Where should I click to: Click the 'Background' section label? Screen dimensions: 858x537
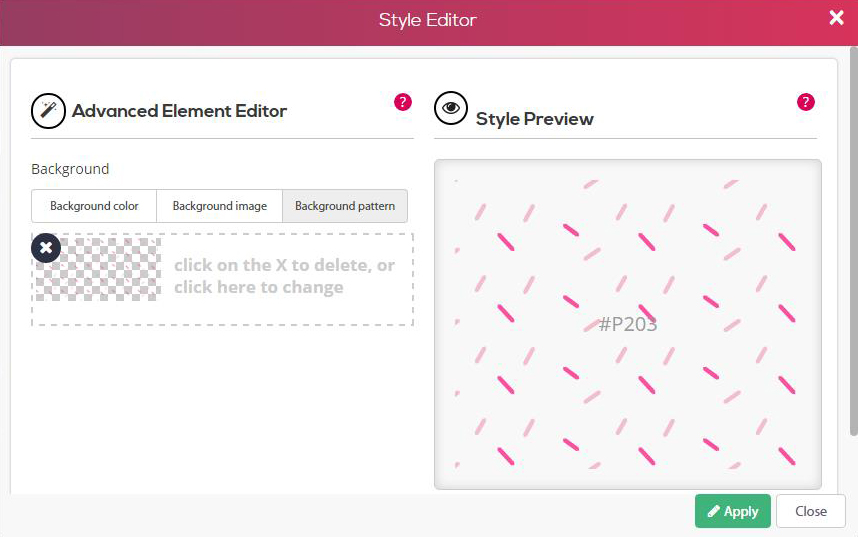tap(70, 169)
